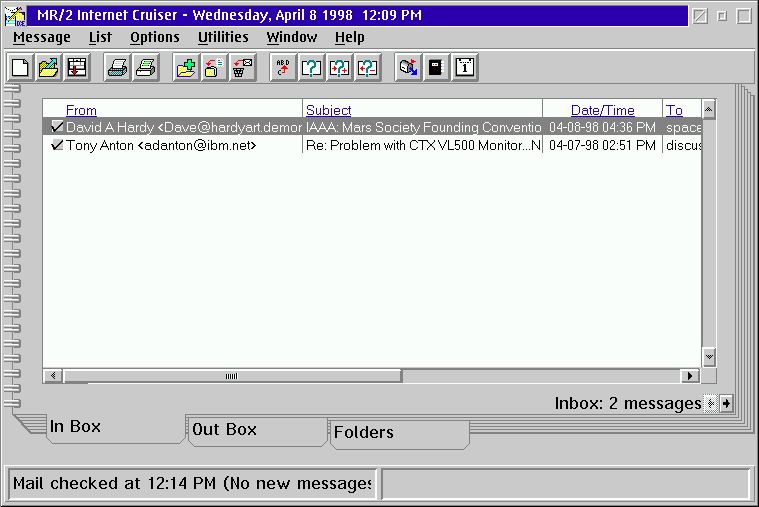This screenshot has width=759, height=507.
Task: Click the envelope to trash basket icon
Action: click(243, 67)
